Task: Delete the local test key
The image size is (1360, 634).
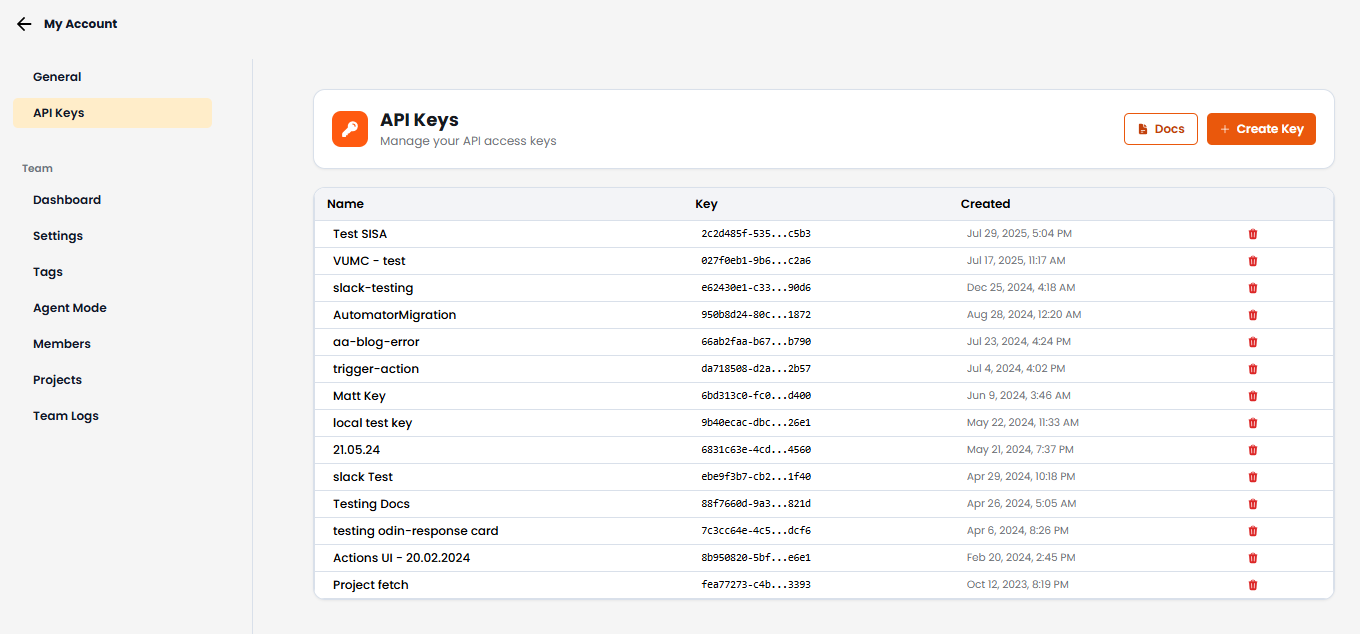Action: pyautogui.click(x=1253, y=422)
